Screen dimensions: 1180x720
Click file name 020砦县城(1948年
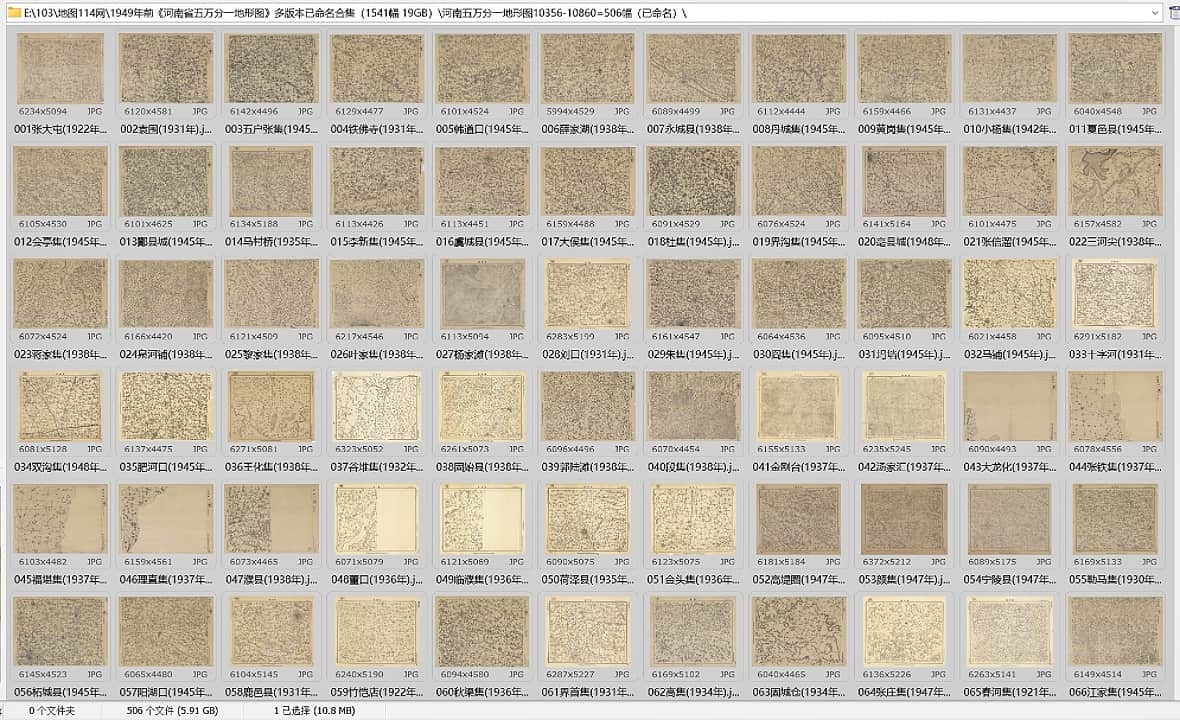pos(904,242)
